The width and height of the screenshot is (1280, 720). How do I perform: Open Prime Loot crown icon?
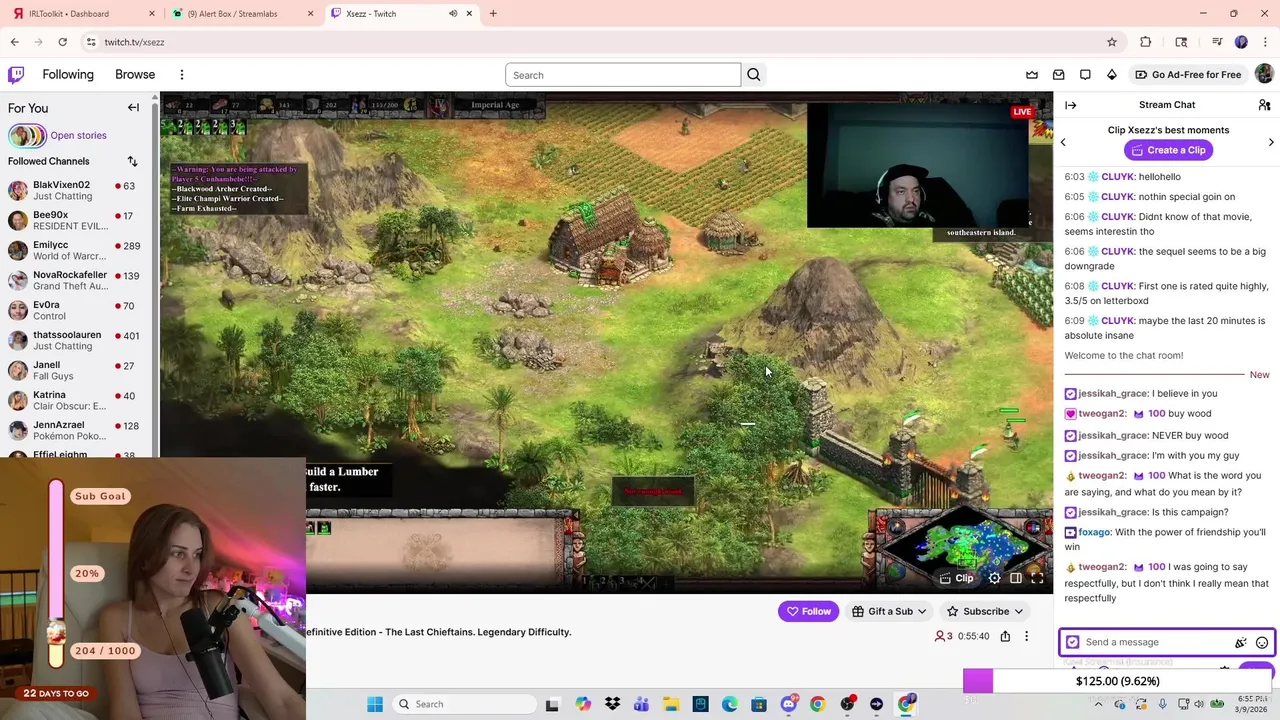[1032, 75]
